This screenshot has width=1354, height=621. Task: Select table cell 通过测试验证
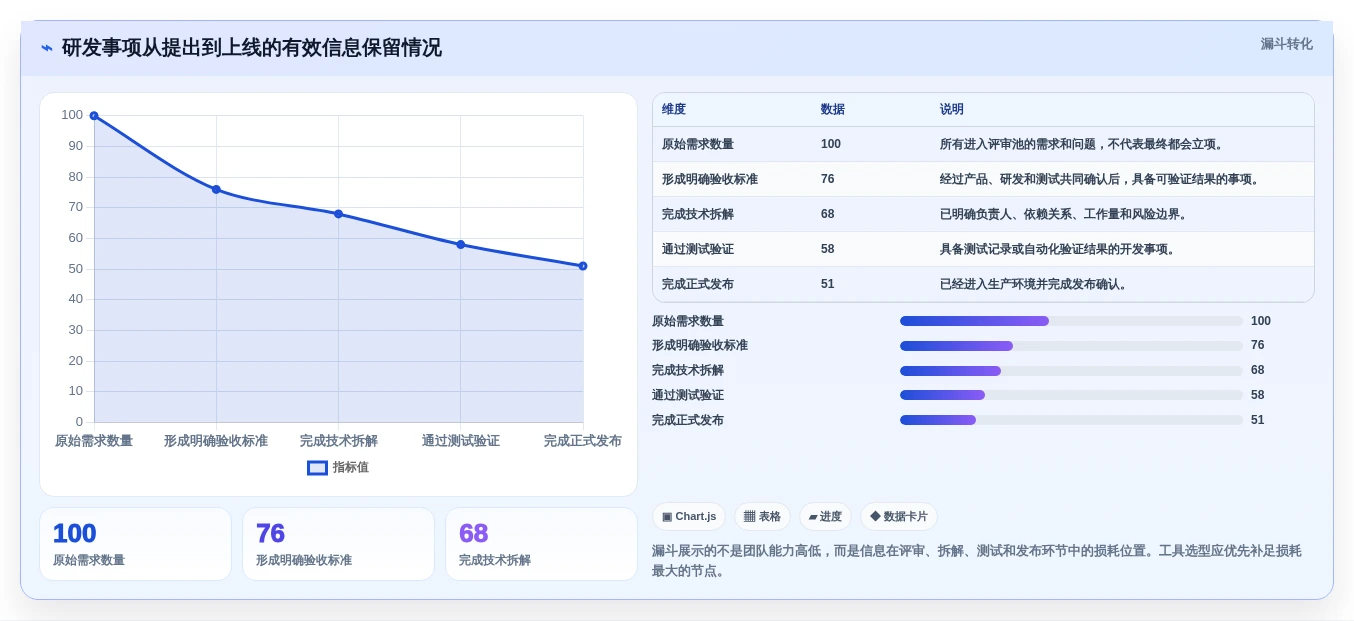tap(698, 249)
